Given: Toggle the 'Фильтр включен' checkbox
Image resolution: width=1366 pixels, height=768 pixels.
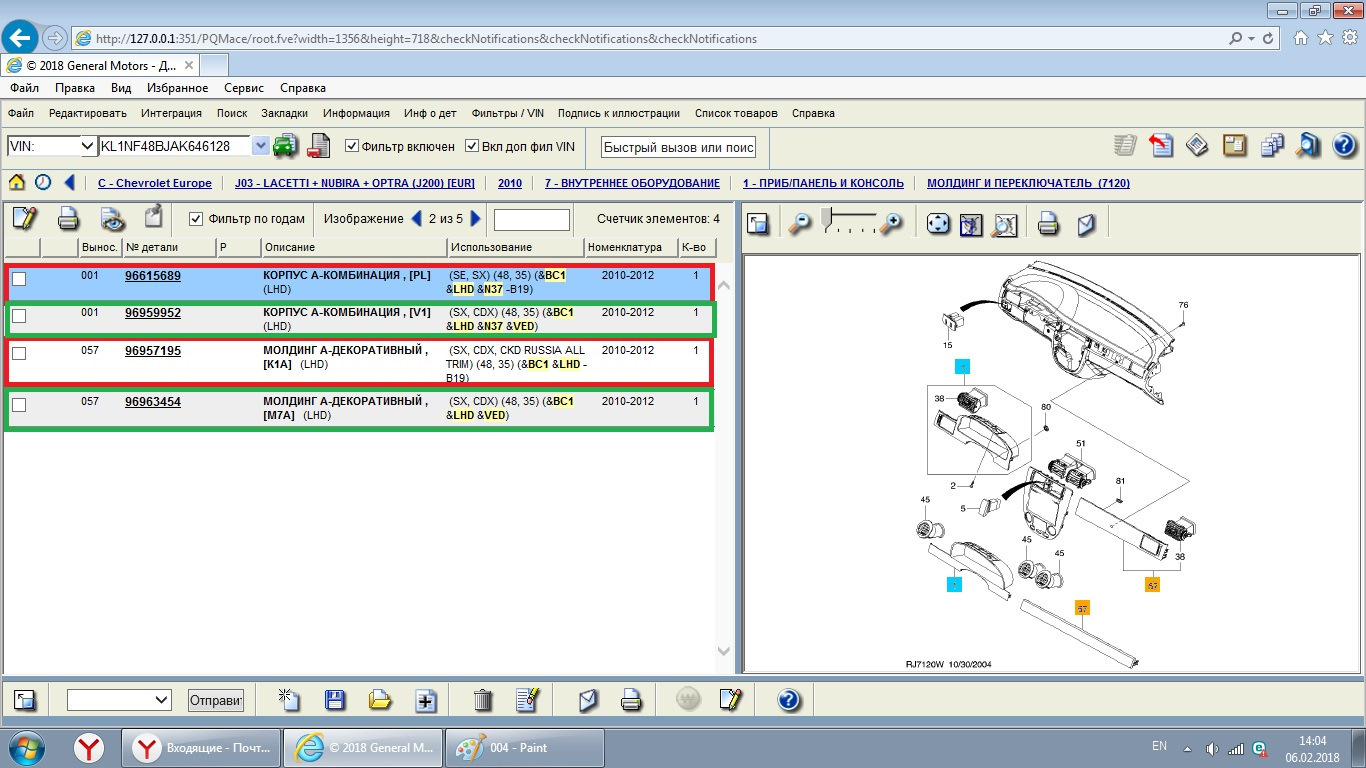Looking at the screenshot, I should 352,146.
